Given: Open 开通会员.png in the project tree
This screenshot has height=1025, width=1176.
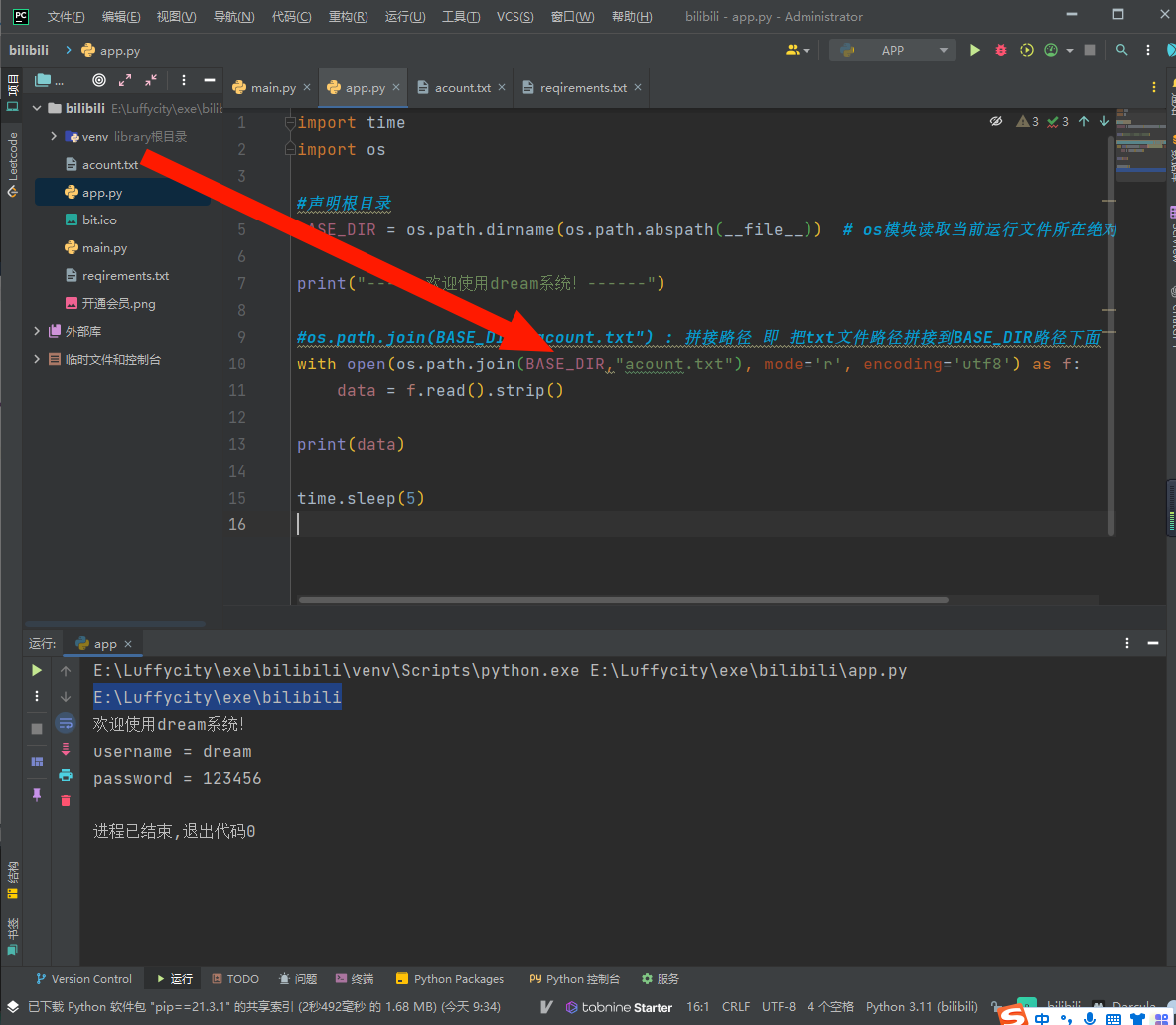Looking at the screenshot, I should click(118, 304).
